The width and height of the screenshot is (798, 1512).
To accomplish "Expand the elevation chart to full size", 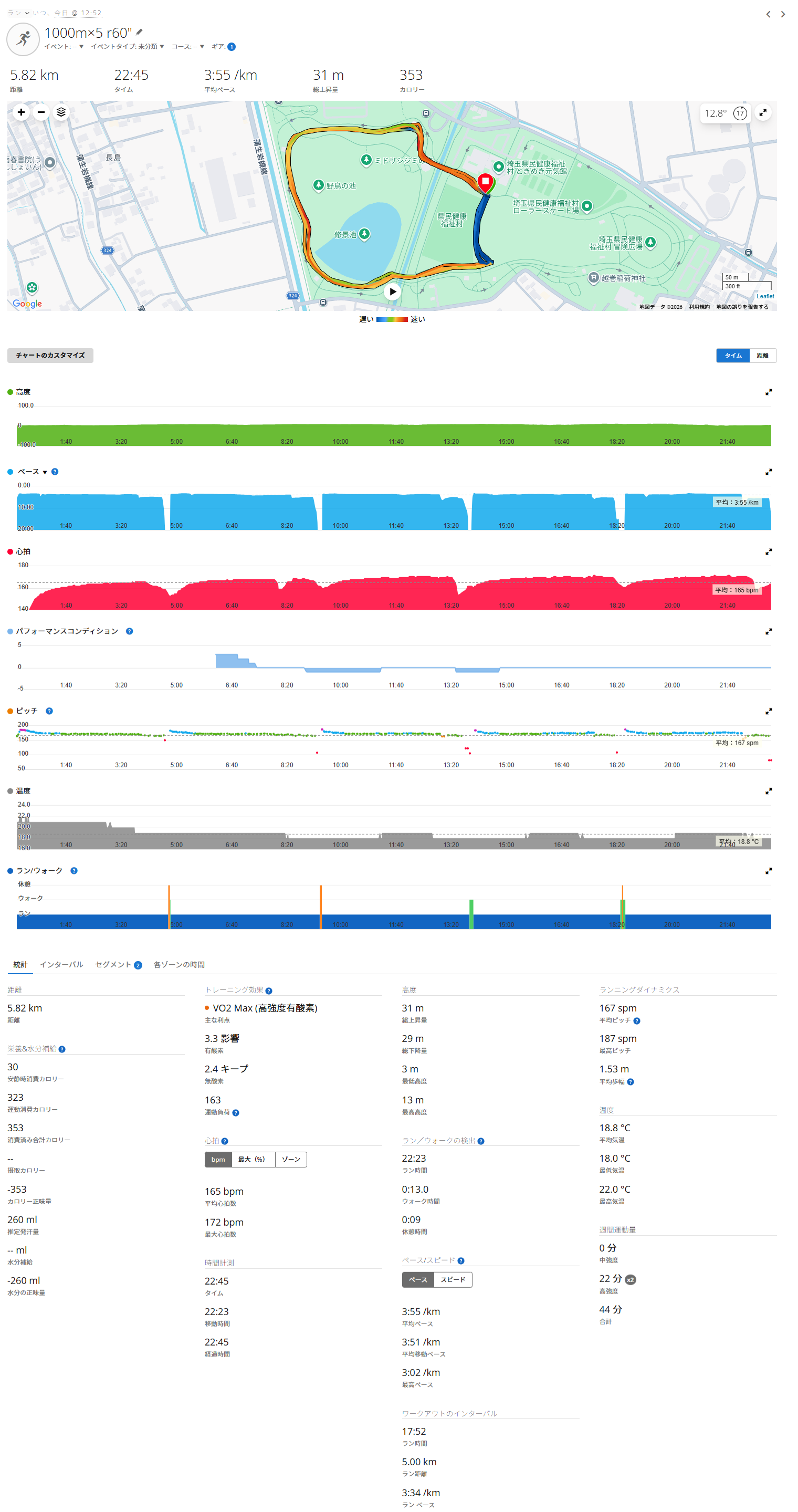I will click(768, 392).
